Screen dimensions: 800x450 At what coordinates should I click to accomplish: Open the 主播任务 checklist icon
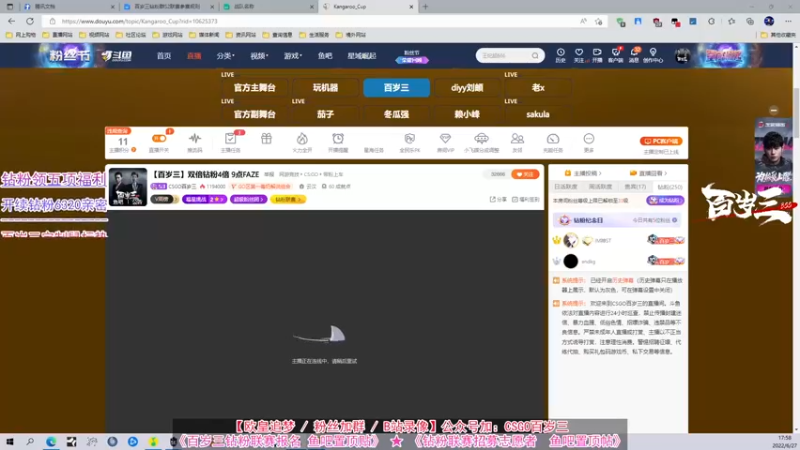[230, 138]
